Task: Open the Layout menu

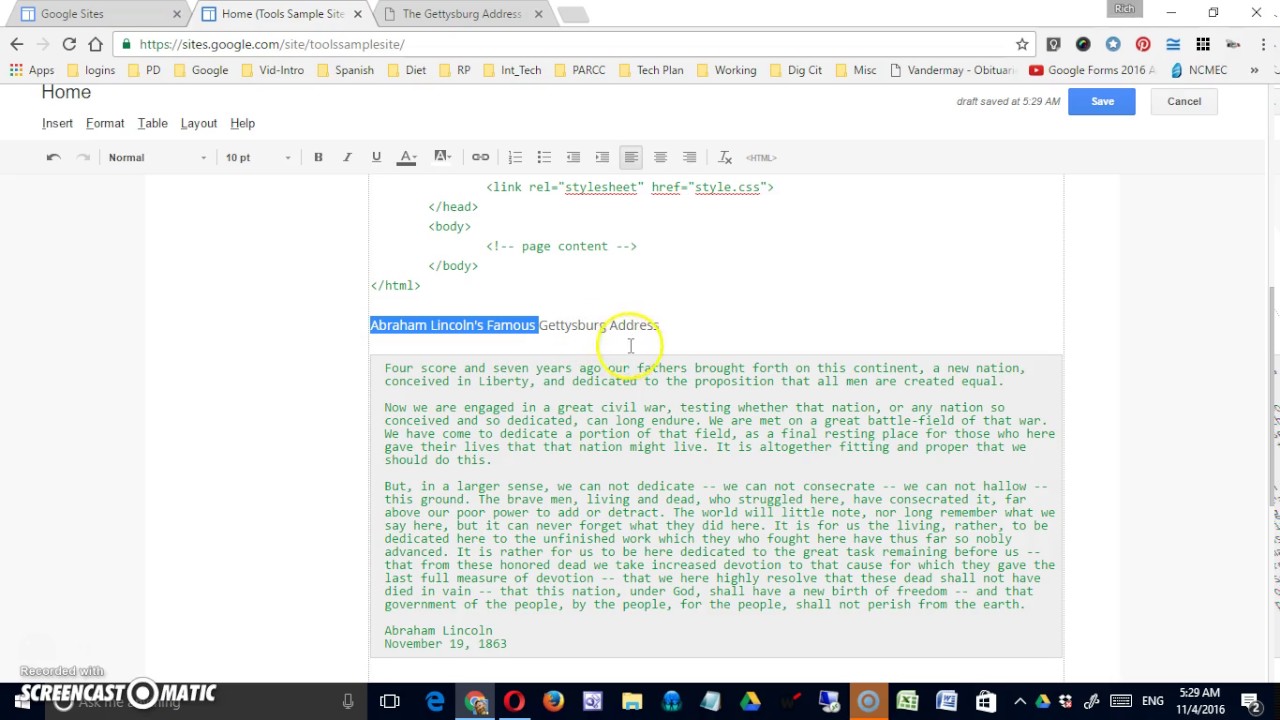Action: point(199,123)
